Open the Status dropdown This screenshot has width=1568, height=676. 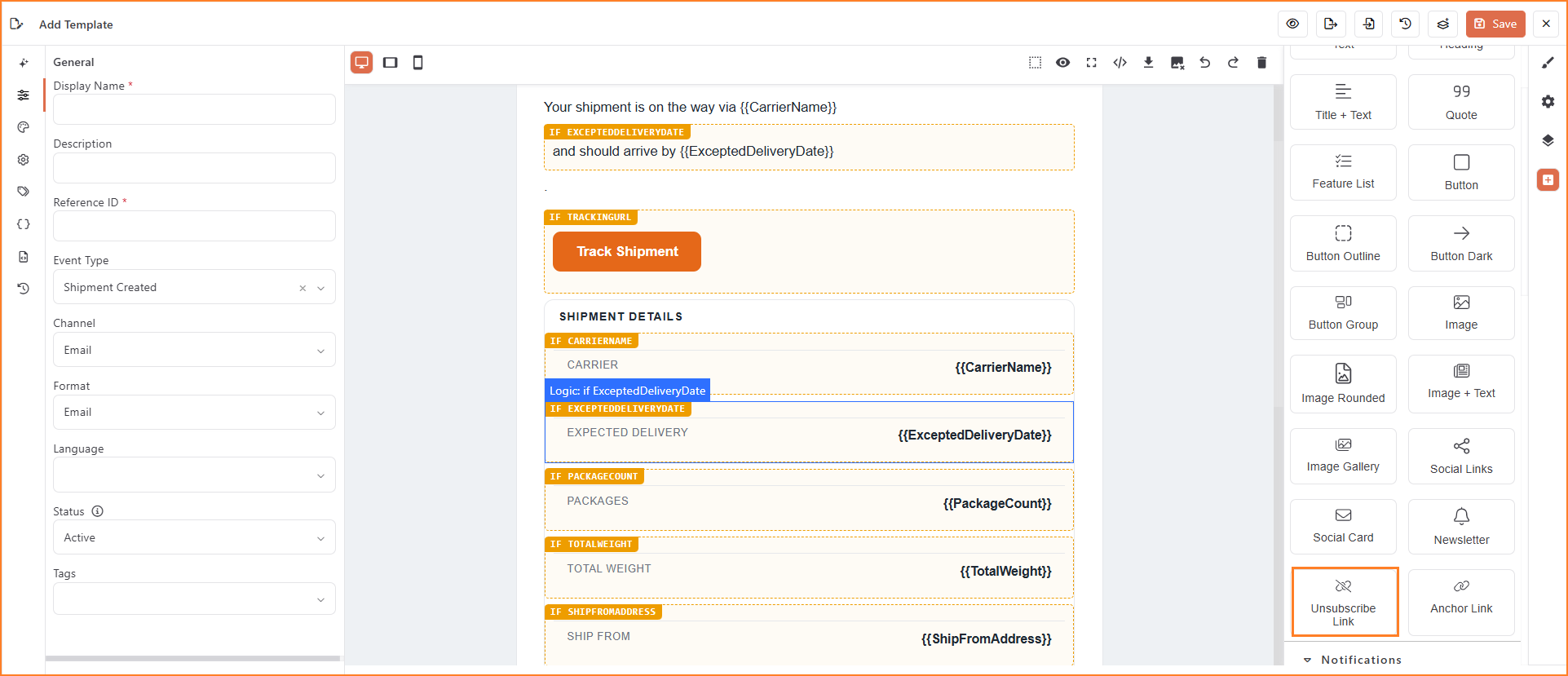coord(194,537)
